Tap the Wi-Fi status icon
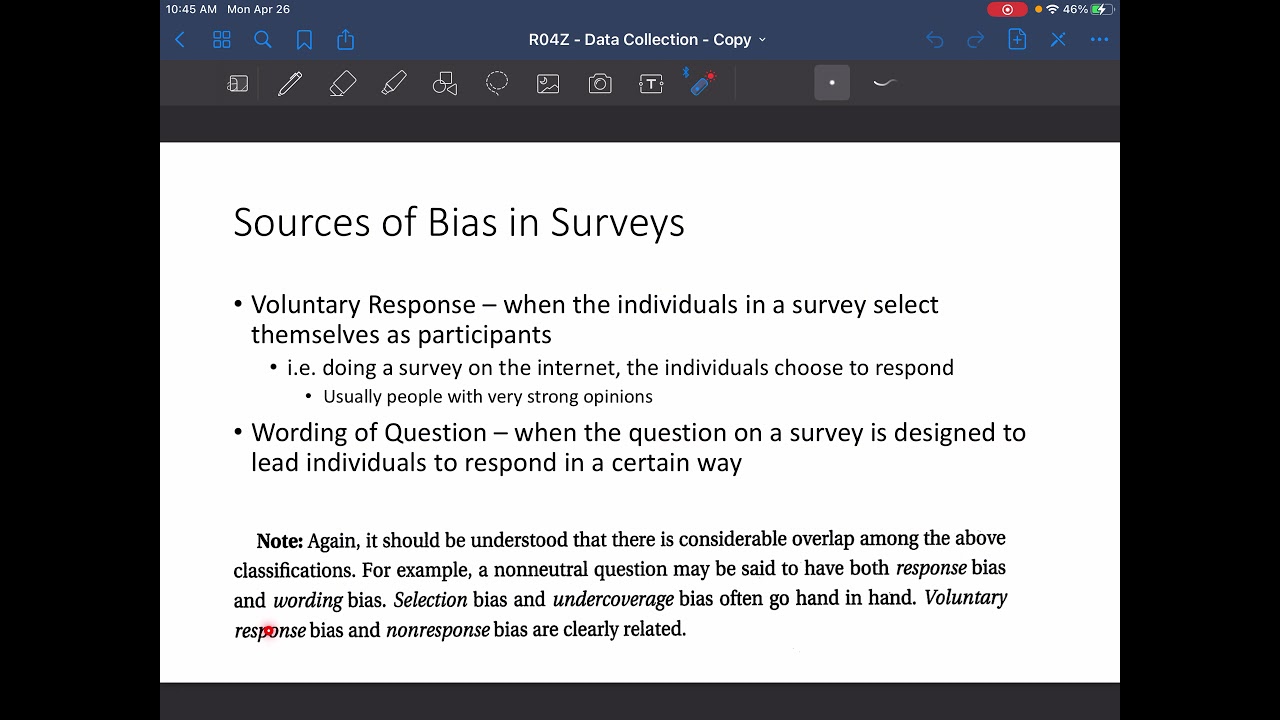The height and width of the screenshot is (720, 1280). point(1052,9)
